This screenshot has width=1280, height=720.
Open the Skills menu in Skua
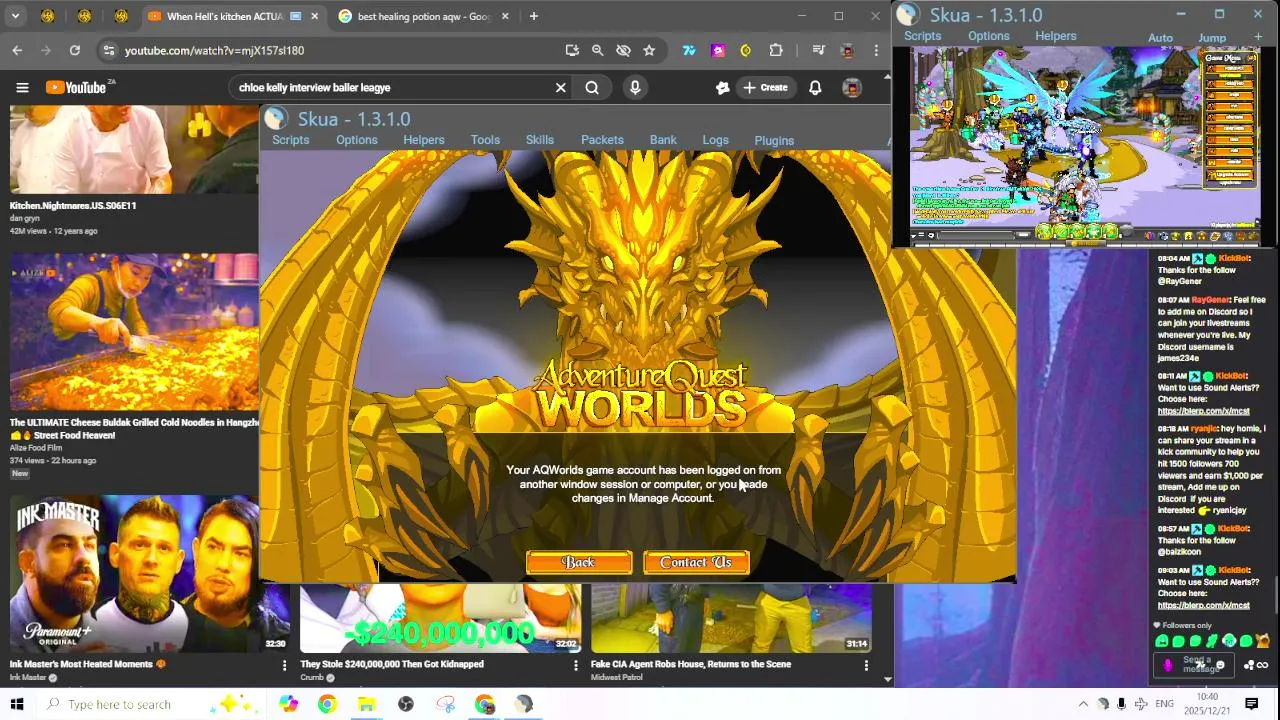[540, 140]
